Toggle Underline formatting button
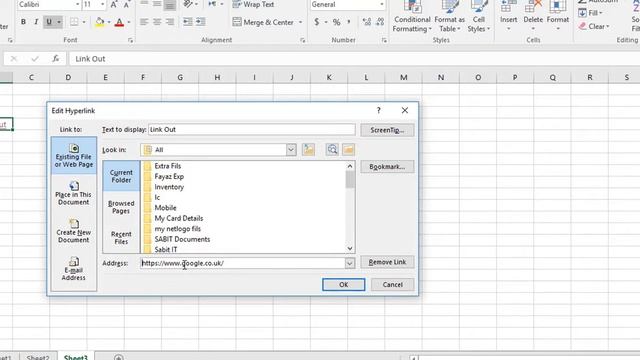640x360 pixels. pyautogui.click(x=49, y=22)
